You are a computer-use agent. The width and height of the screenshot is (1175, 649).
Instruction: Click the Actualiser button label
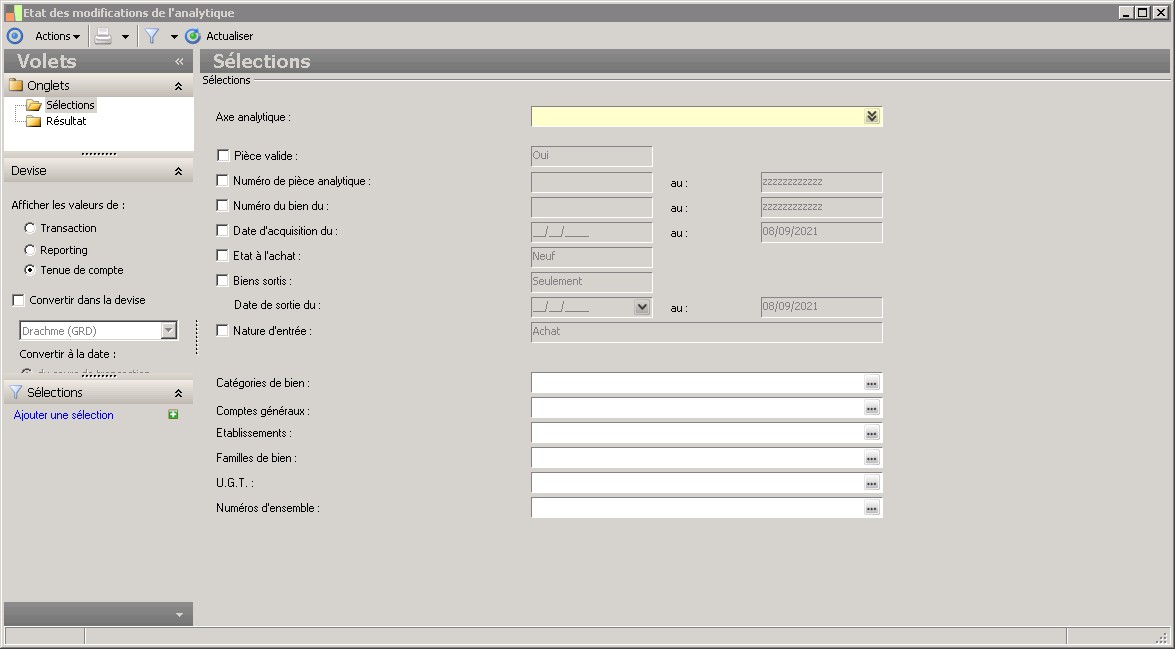click(x=229, y=36)
